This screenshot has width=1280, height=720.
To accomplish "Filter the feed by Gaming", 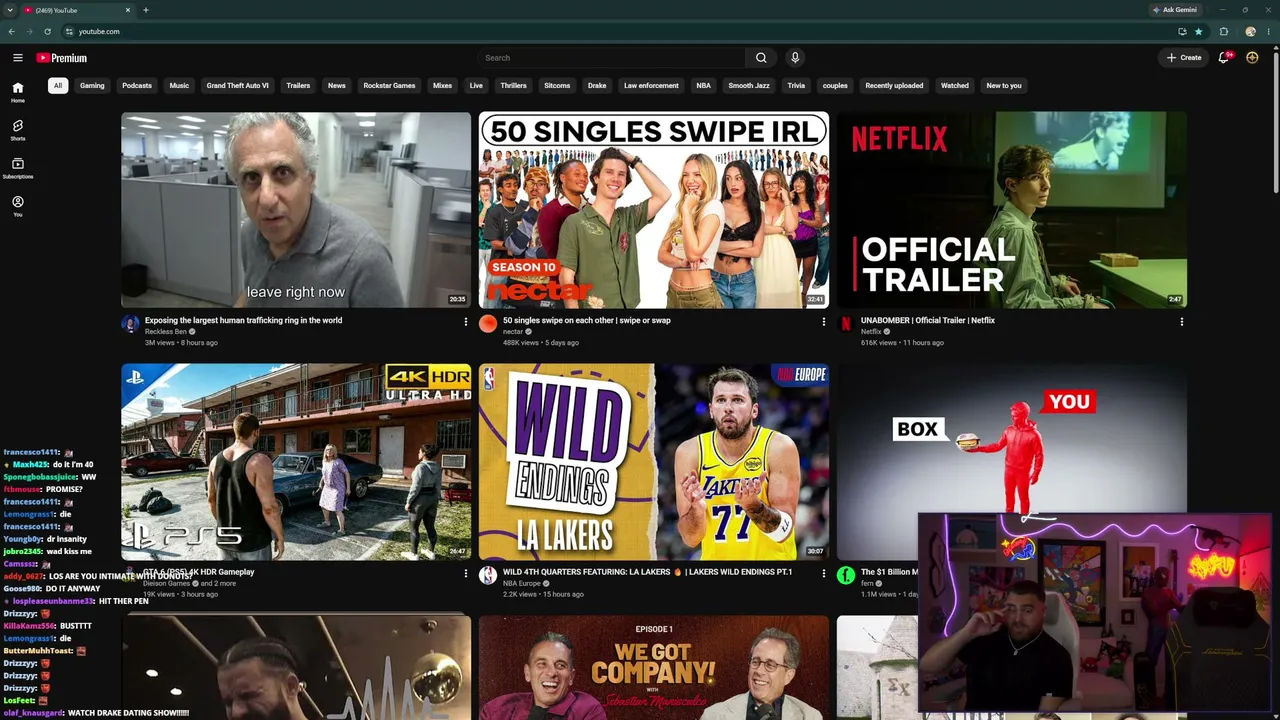I will point(92,86).
